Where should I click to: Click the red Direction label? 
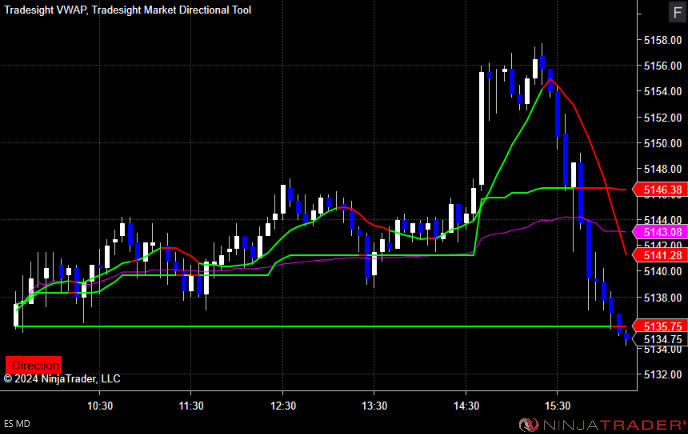click(x=34, y=365)
